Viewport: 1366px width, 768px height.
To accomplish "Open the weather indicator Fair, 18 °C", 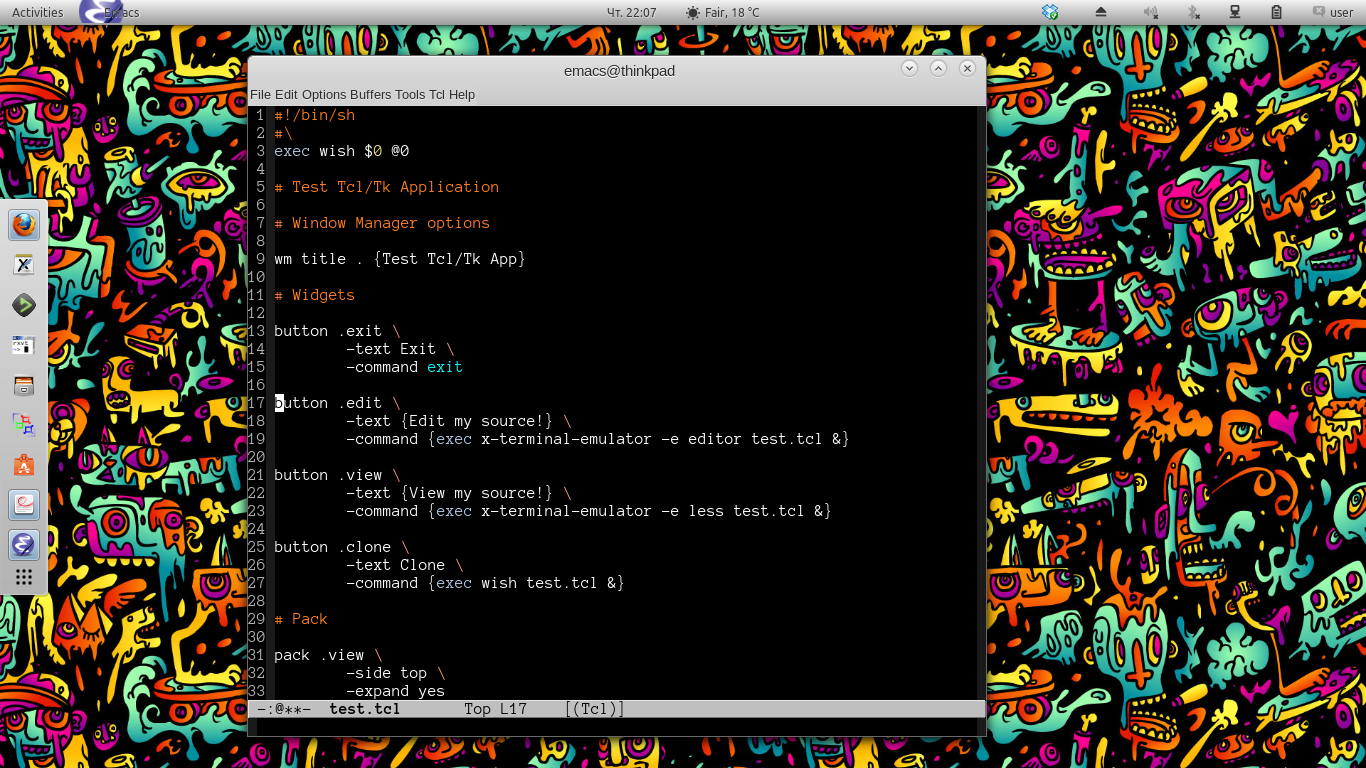I will point(723,12).
